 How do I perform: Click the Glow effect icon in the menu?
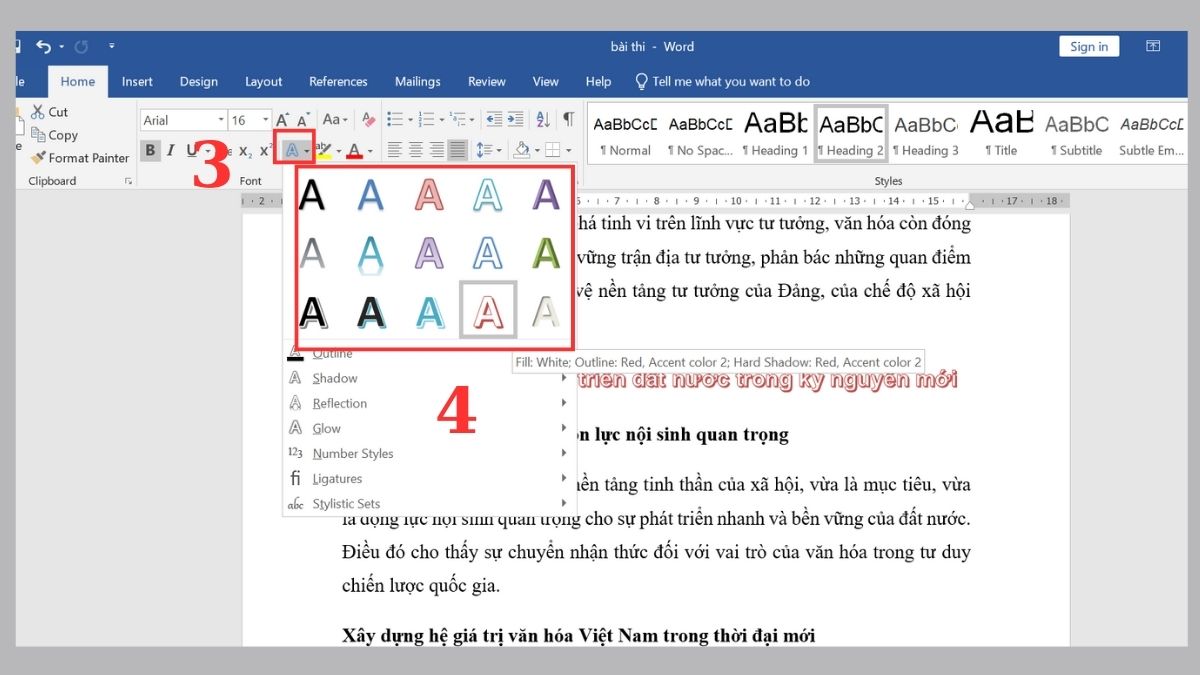tap(295, 428)
